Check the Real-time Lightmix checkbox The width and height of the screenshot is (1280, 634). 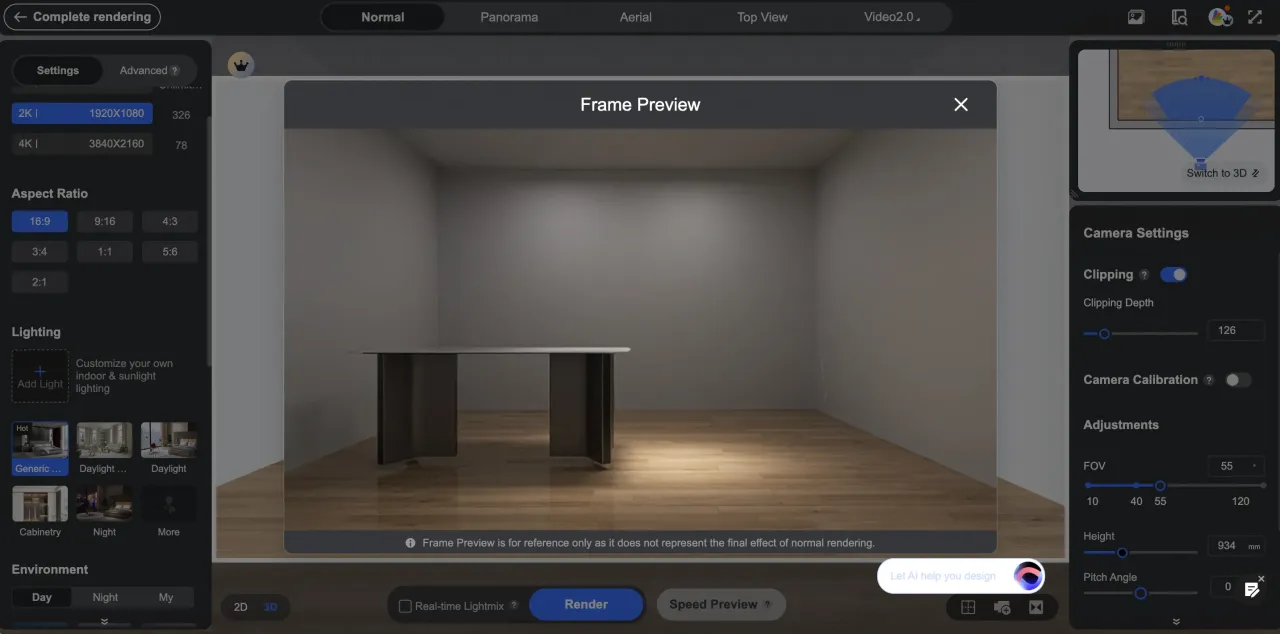pos(405,605)
